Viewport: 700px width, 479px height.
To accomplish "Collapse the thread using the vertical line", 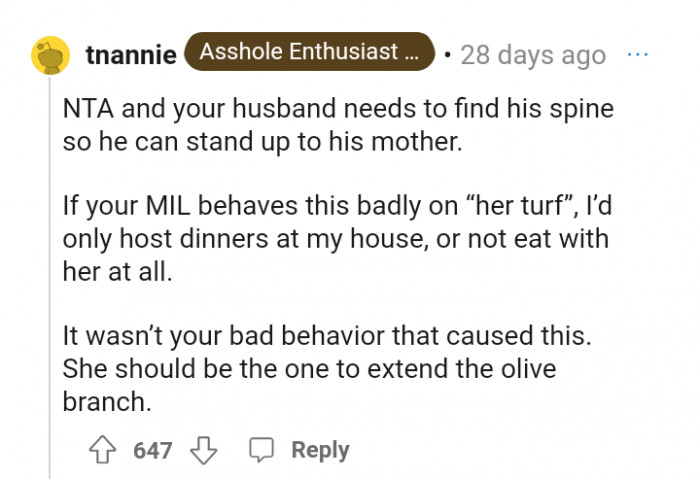I will coord(50,280).
